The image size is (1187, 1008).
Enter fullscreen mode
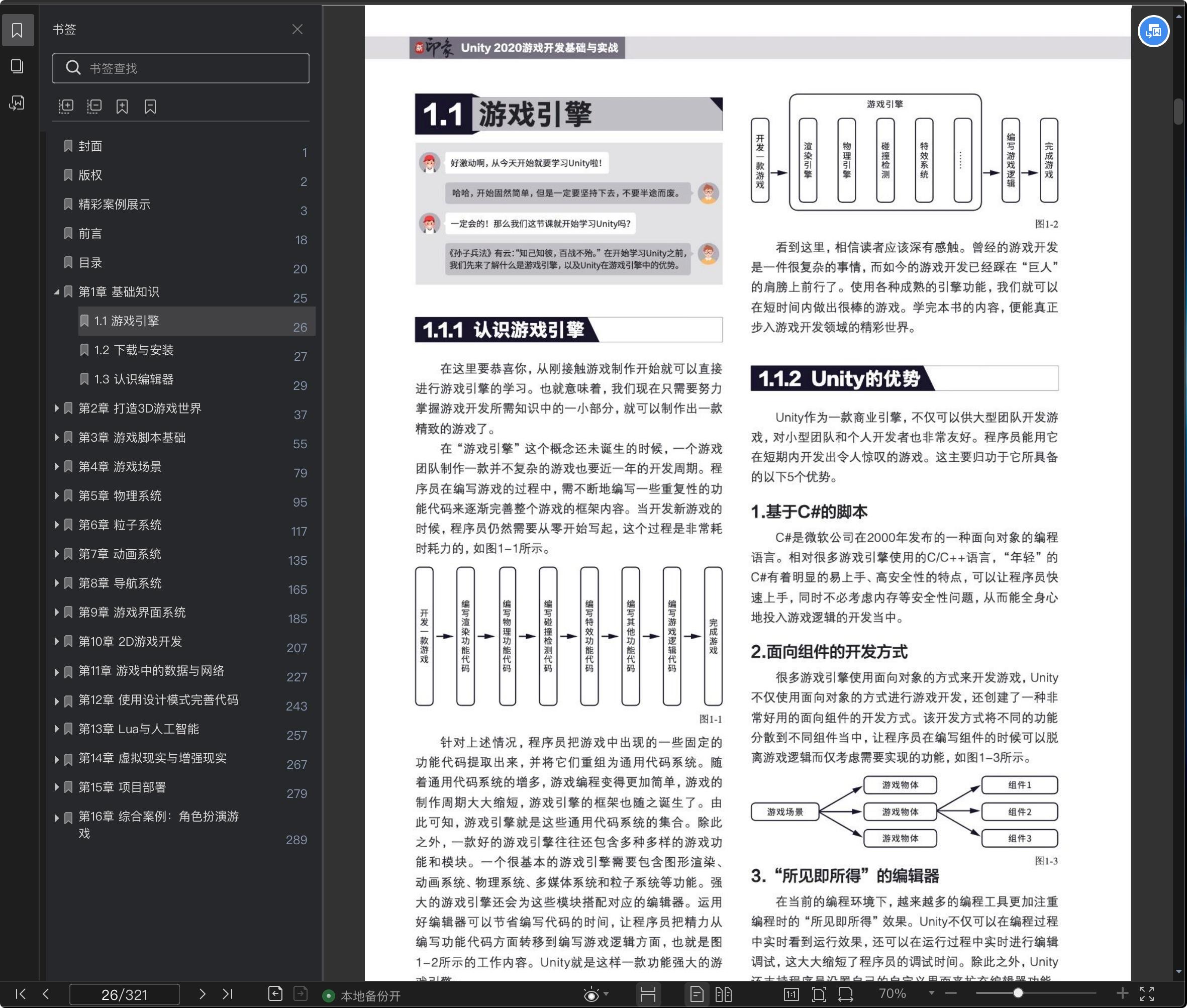pyautogui.click(x=1147, y=994)
